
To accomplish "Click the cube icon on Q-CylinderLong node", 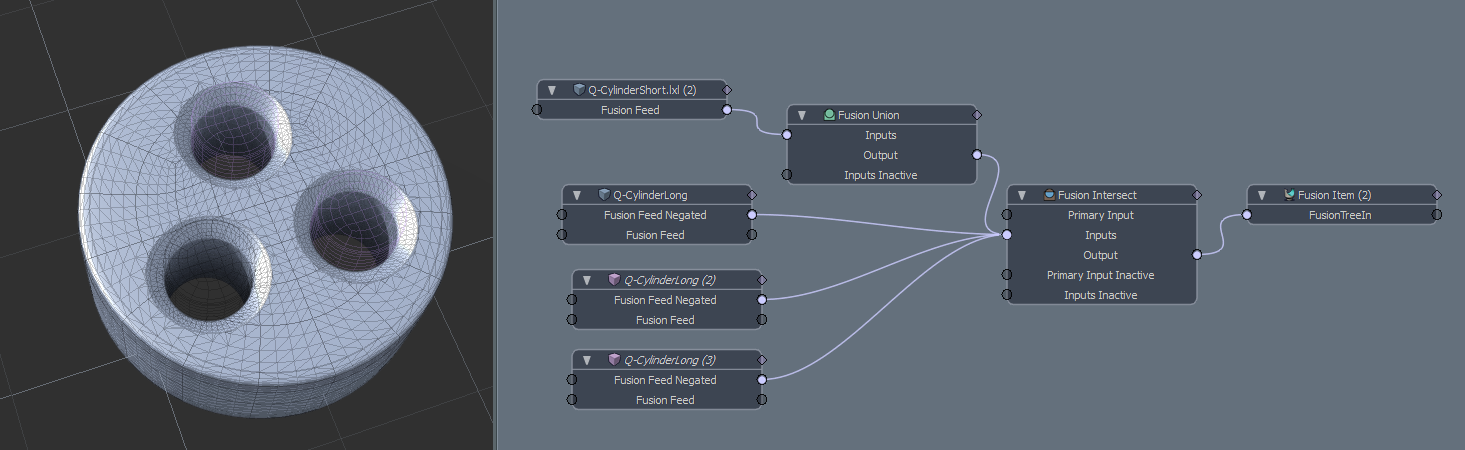I will (604, 195).
